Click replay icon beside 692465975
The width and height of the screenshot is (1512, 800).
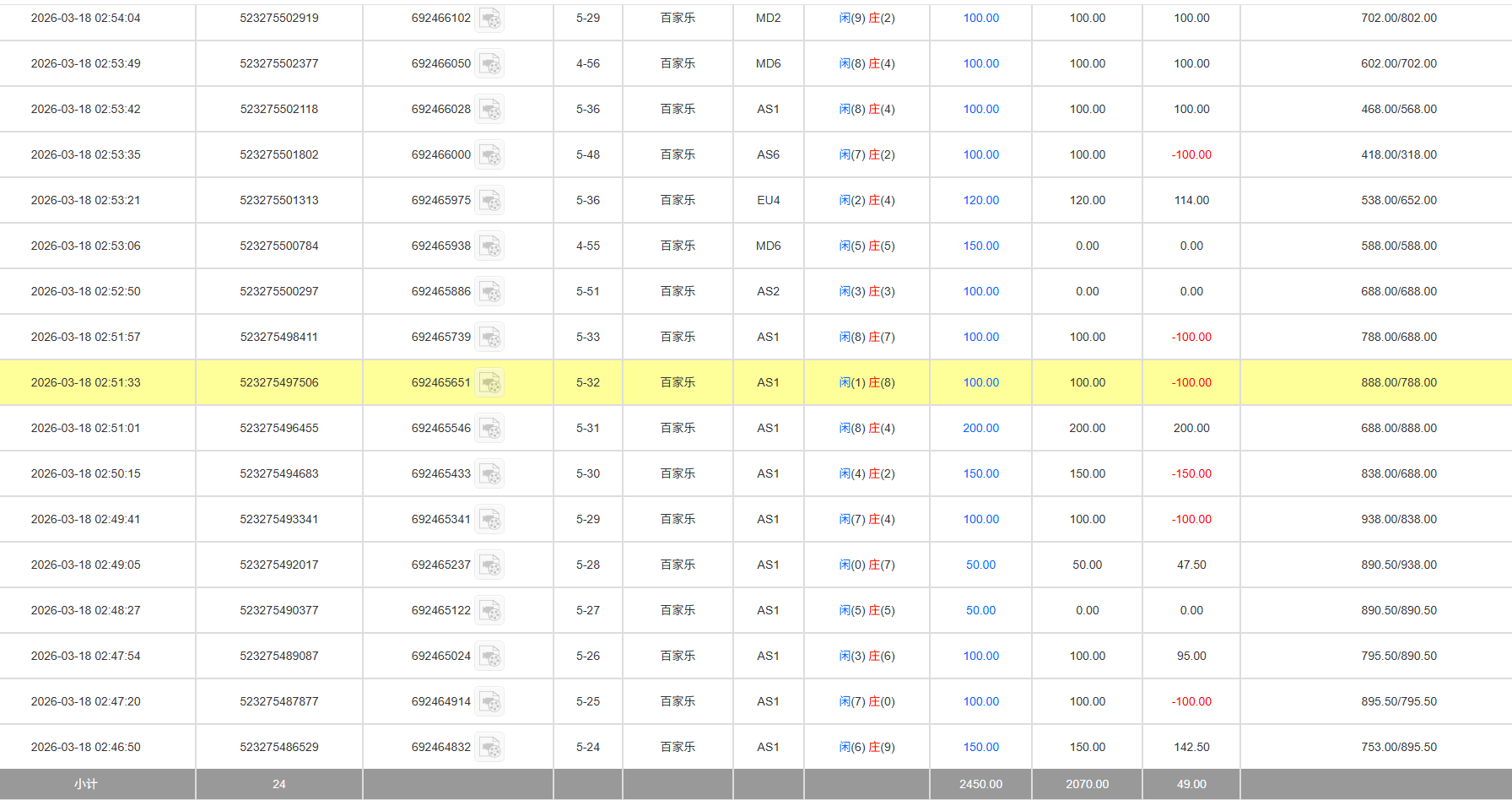489,201
